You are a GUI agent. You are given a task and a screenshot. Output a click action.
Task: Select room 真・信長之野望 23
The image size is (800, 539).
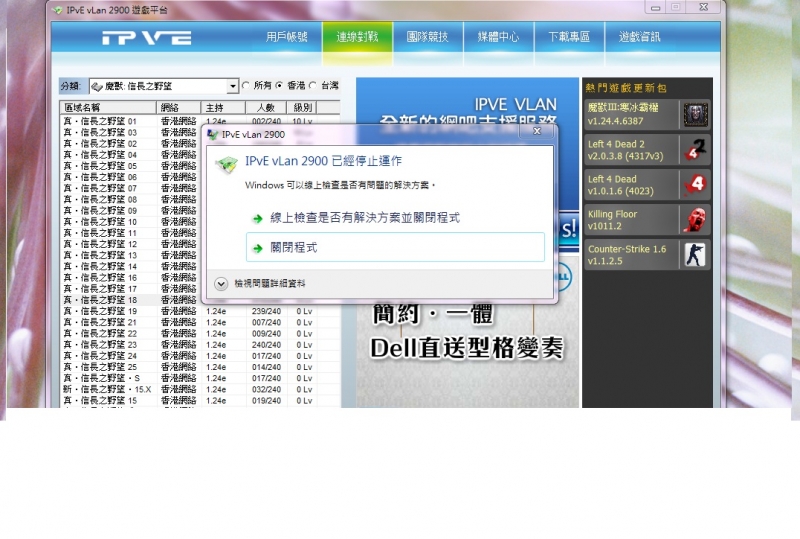100,345
